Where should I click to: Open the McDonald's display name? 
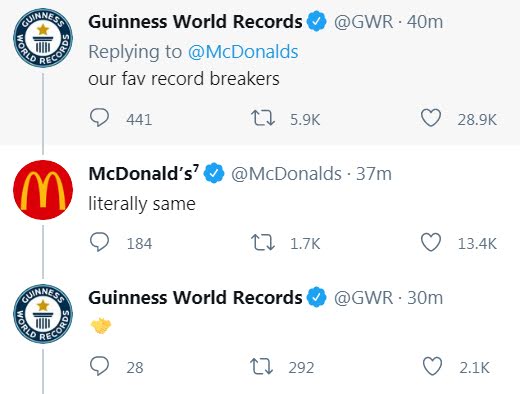click(144, 174)
